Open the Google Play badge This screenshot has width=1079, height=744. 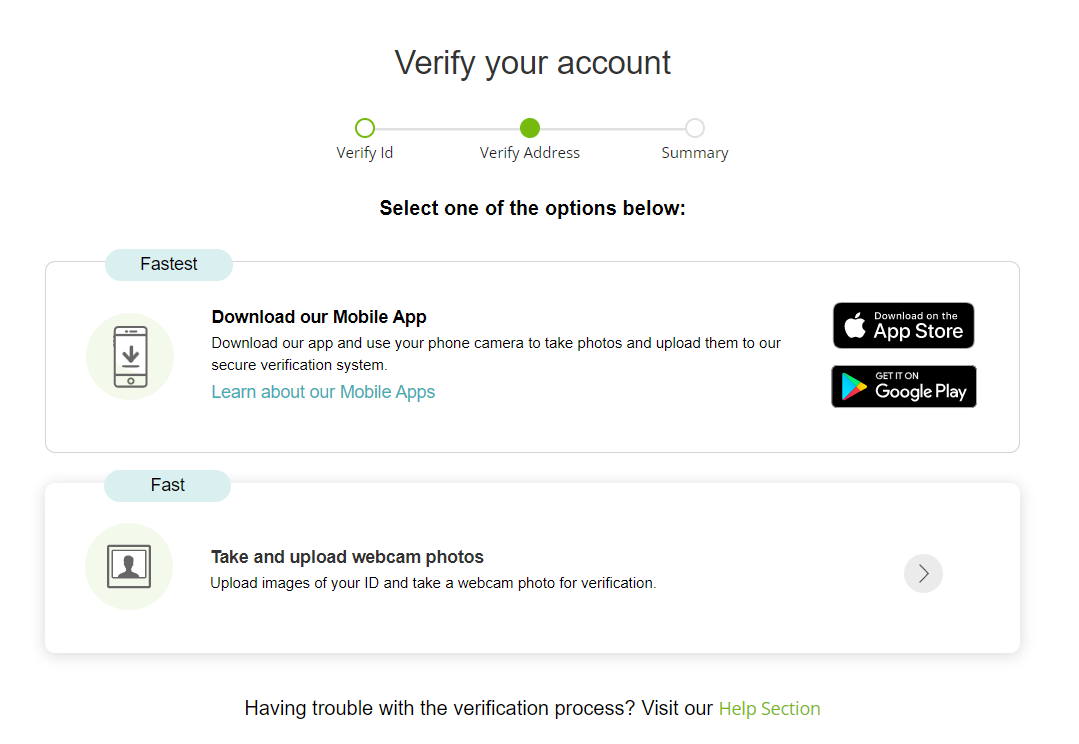coord(904,387)
